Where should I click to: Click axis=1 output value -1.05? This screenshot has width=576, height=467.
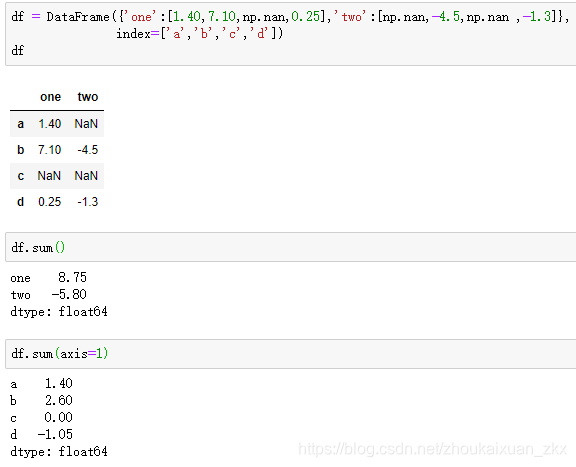pyautogui.click(x=55, y=434)
